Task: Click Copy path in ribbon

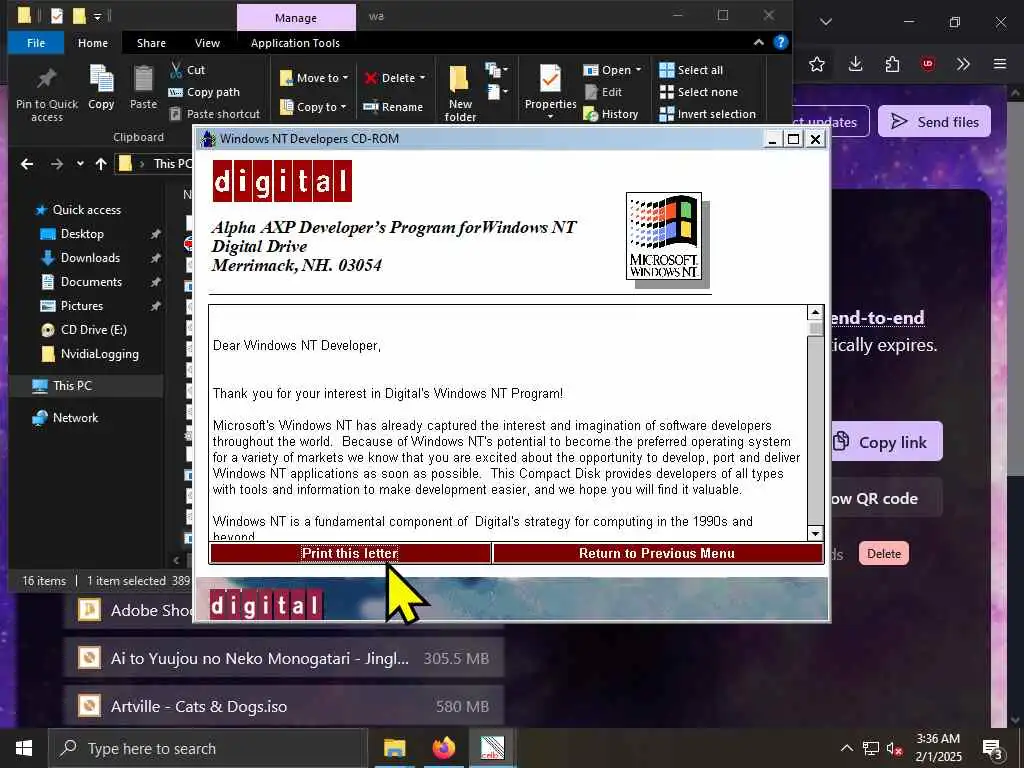Action: (x=204, y=92)
